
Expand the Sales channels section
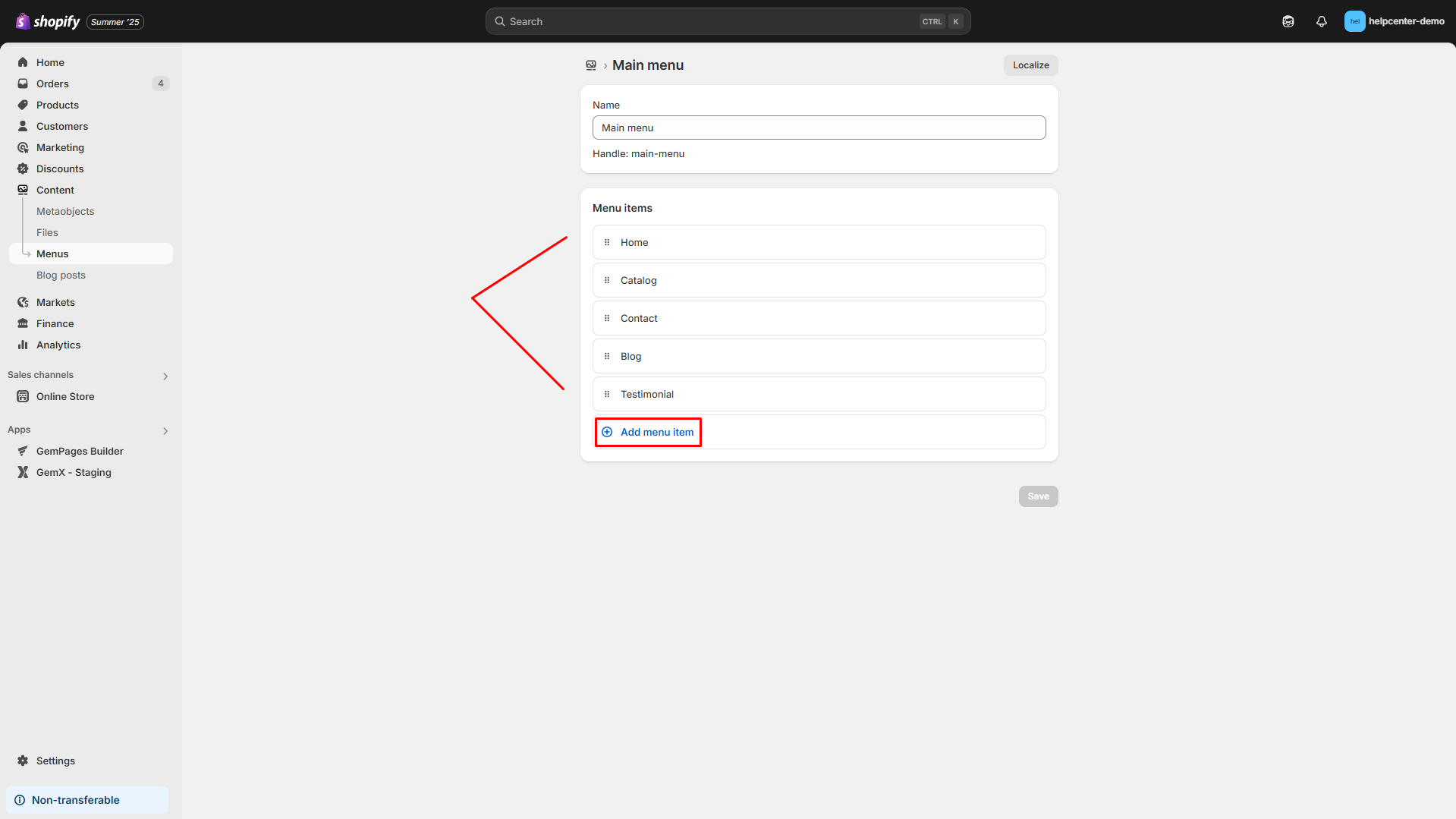(x=165, y=376)
